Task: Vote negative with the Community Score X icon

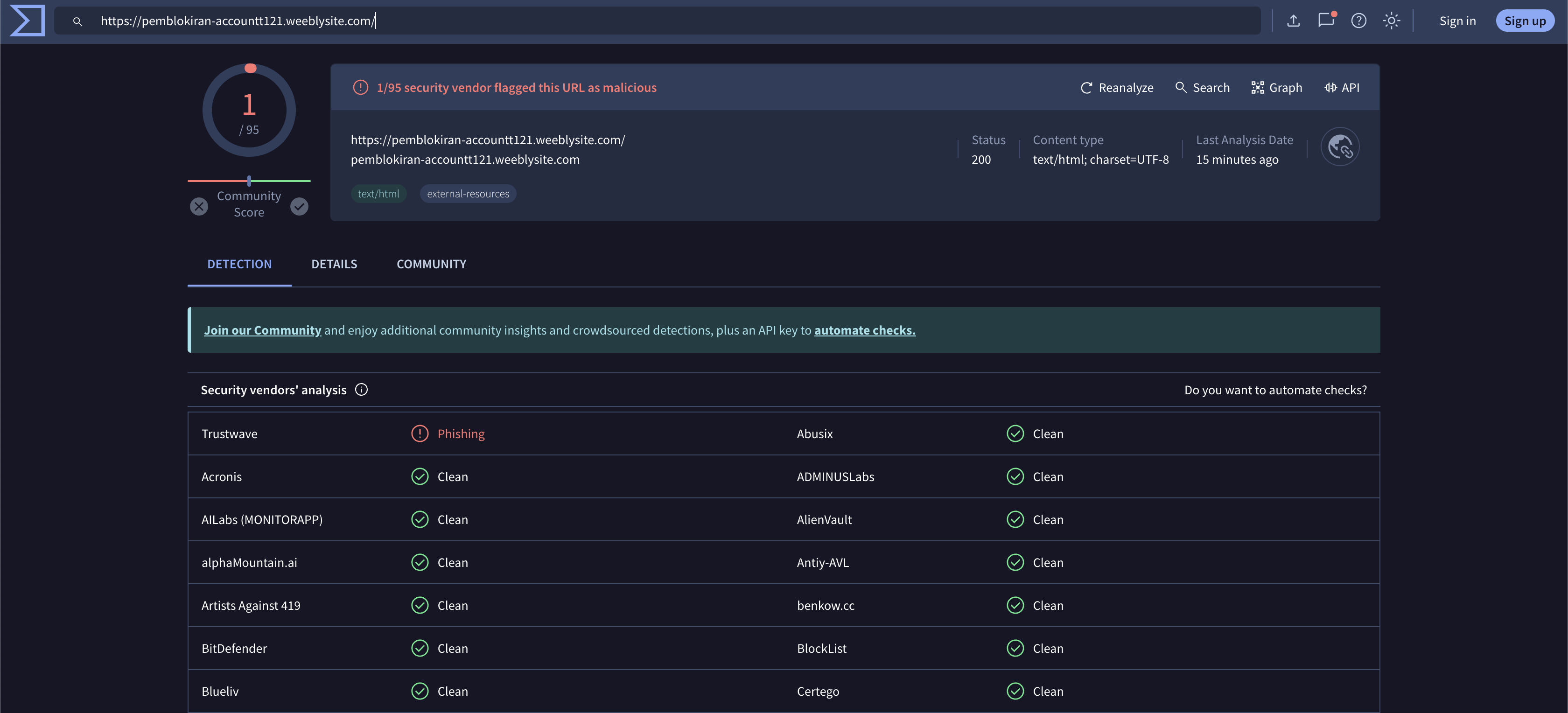Action: point(199,206)
